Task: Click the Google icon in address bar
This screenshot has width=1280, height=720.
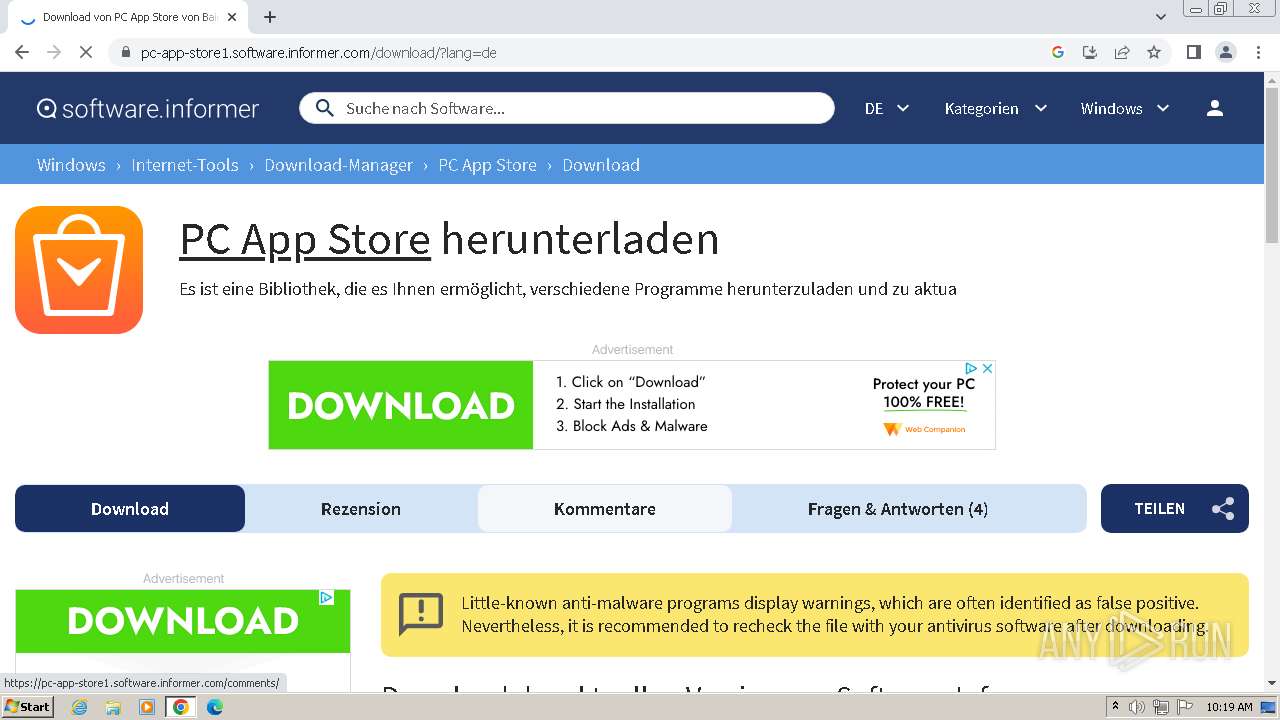Action: (x=1058, y=52)
